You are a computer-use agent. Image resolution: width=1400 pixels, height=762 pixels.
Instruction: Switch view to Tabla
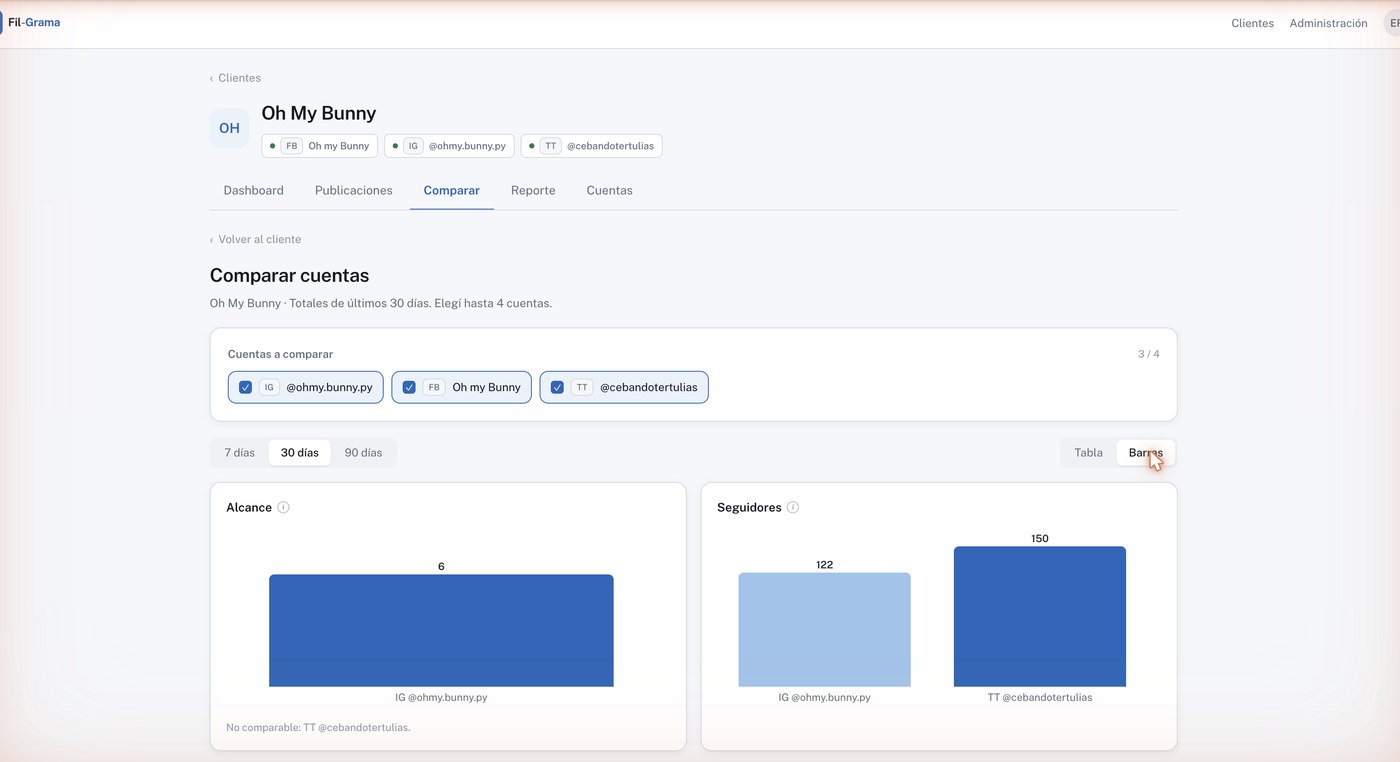[x=1088, y=453]
